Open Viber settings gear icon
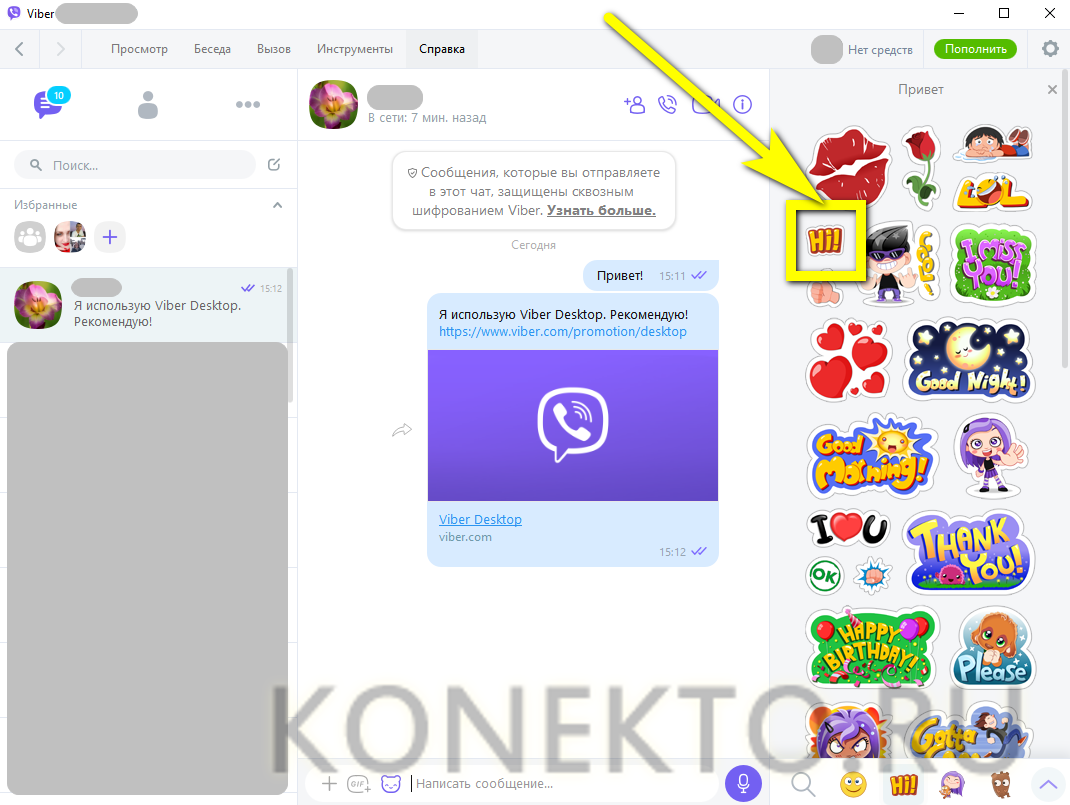Screen dimensions: 1070x805 coord(1050,48)
